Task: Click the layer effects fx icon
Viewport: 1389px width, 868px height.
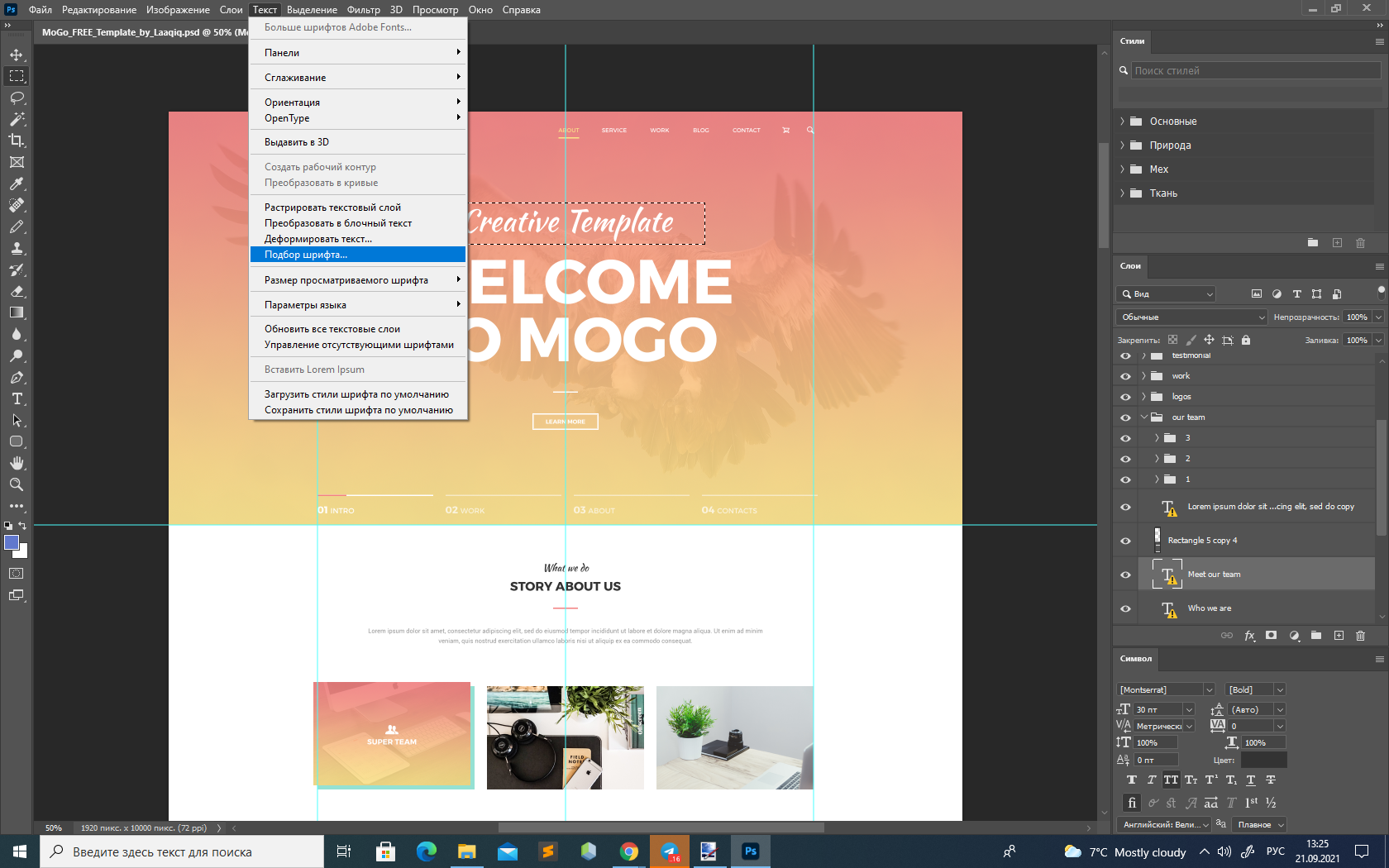Action: point(1249,636)
